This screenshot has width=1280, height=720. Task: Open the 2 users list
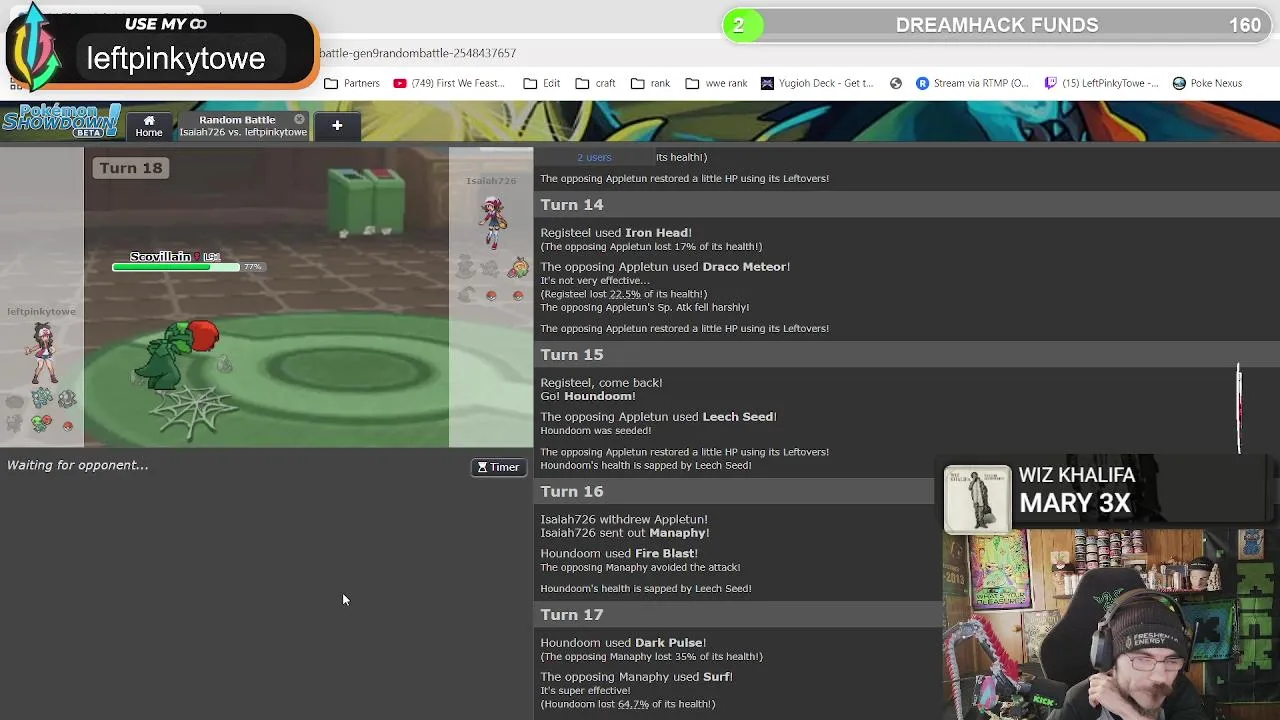click(x=594, y=157)
